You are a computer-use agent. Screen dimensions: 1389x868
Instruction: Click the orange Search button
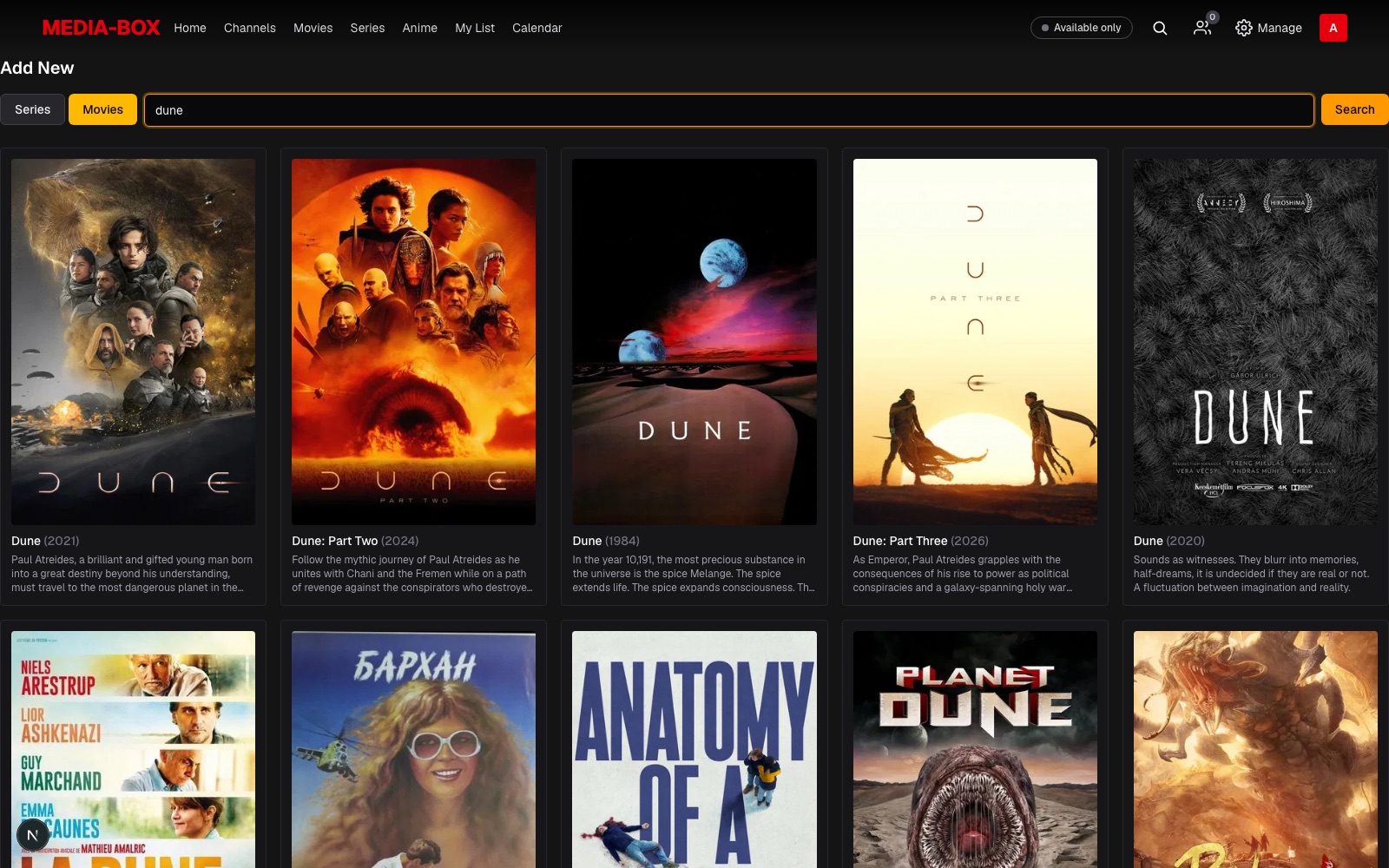[1354, 109]
